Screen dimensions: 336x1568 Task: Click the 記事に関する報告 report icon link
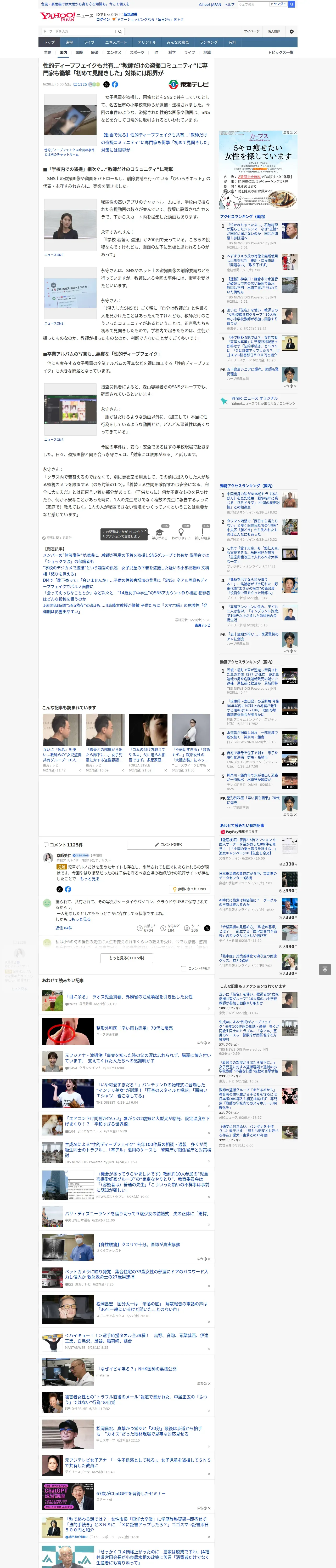click(x=57, y=538)
